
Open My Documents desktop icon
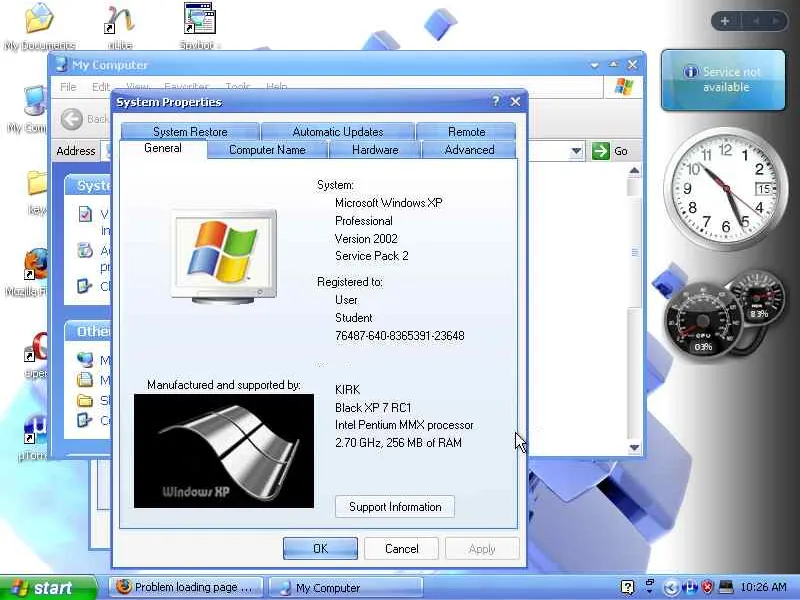point(39,26)
